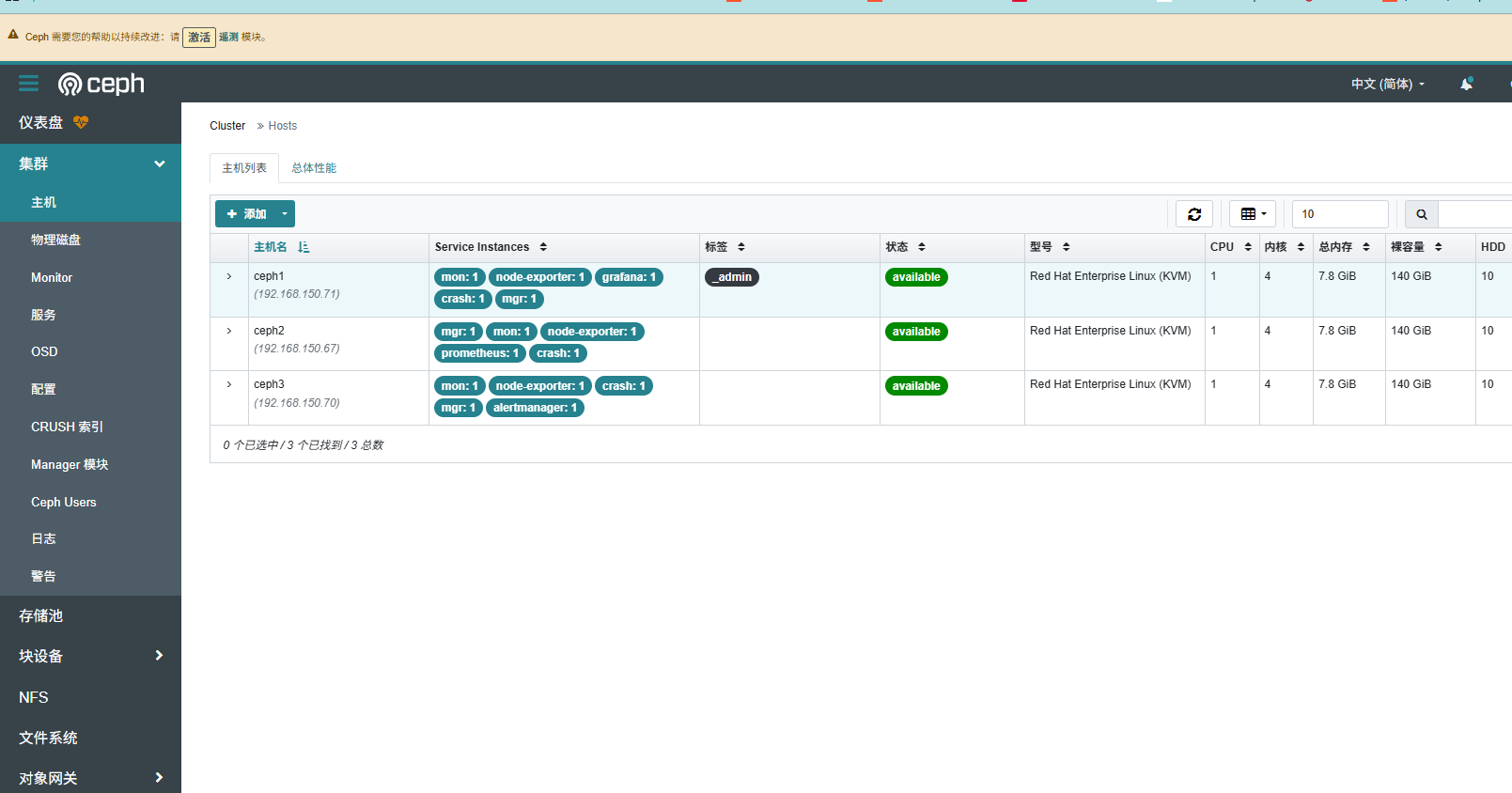Open the 添加 button dropdown arrow

tap(285, 214)
